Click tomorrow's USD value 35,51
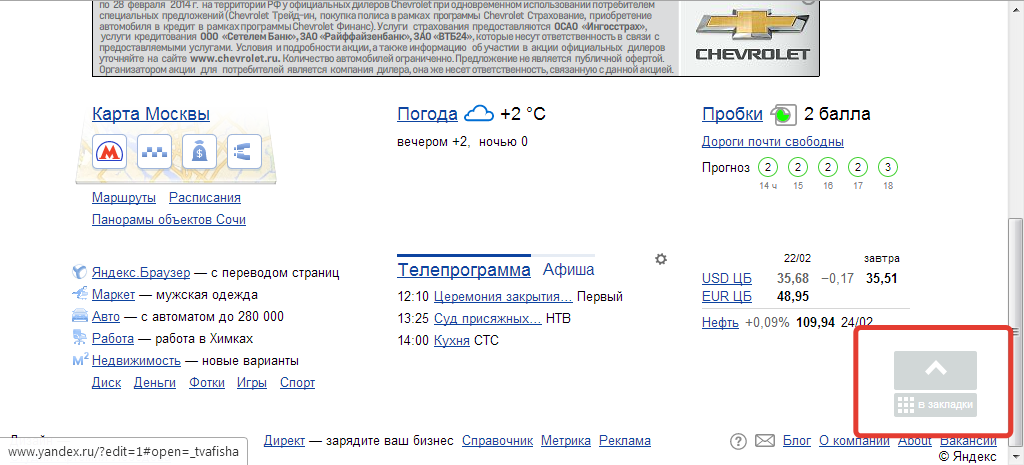This screenshot has width=1024, height=465. [x=882, y=279]
